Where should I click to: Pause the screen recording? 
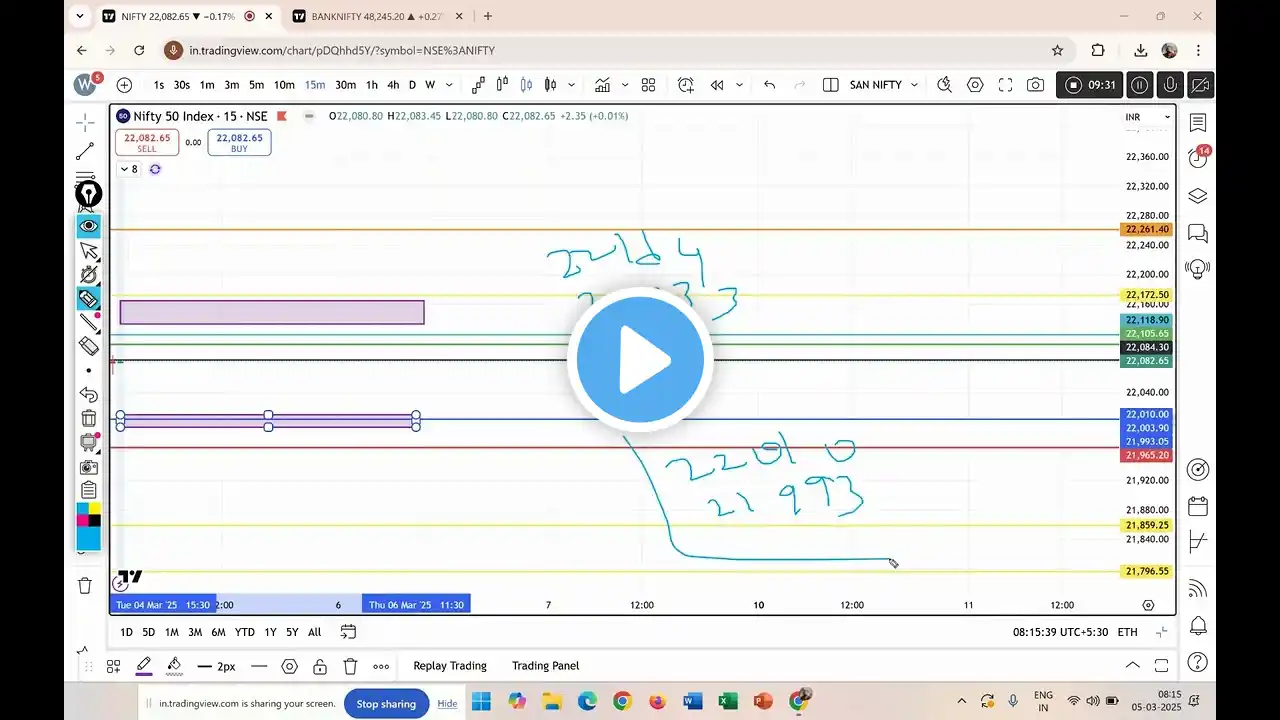[x=1139, y=85]
